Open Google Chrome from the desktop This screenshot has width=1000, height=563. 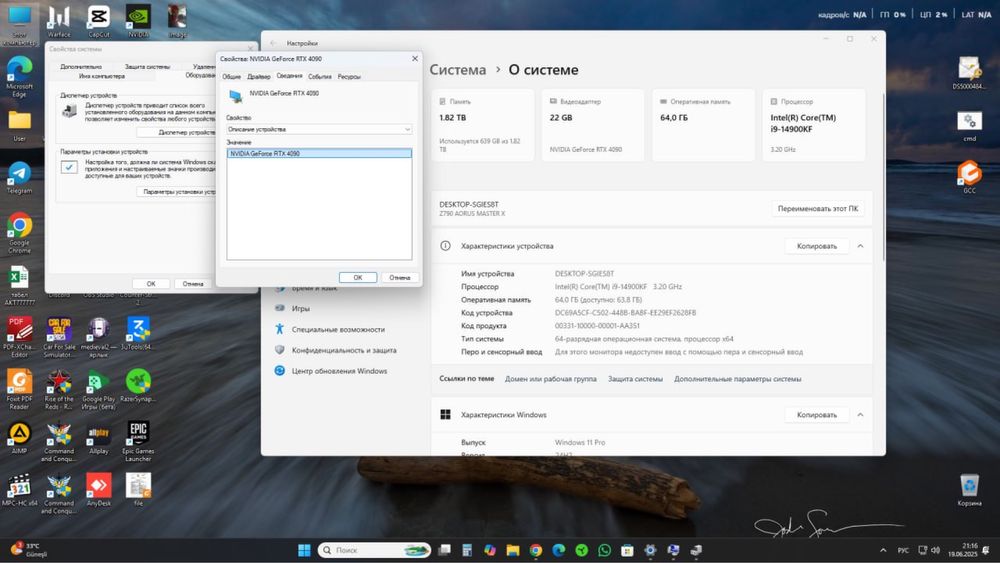(x=19, y=226)
